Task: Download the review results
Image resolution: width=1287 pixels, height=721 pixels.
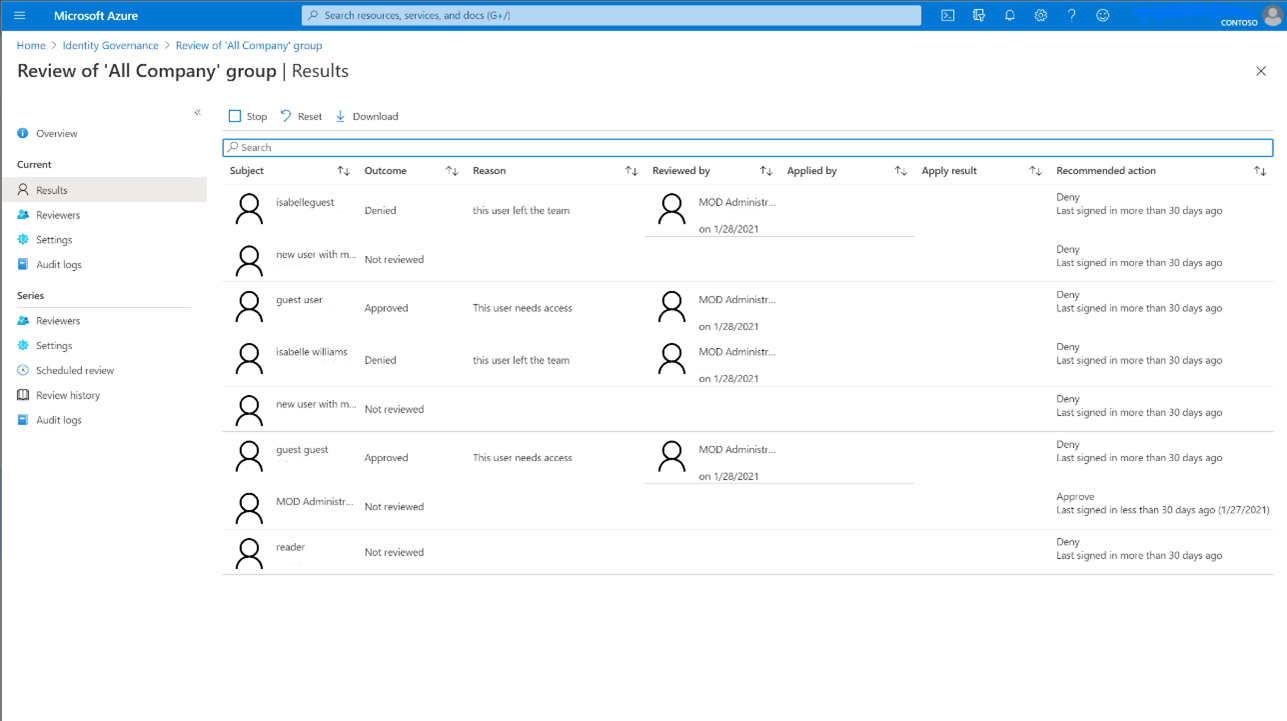Action: (367, 116)
